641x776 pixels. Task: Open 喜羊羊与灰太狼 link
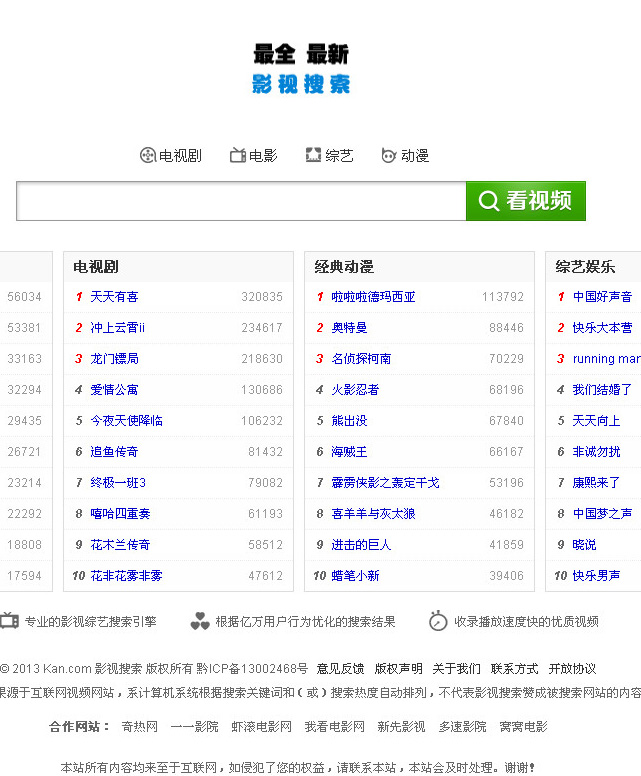(x=373, y=514)
